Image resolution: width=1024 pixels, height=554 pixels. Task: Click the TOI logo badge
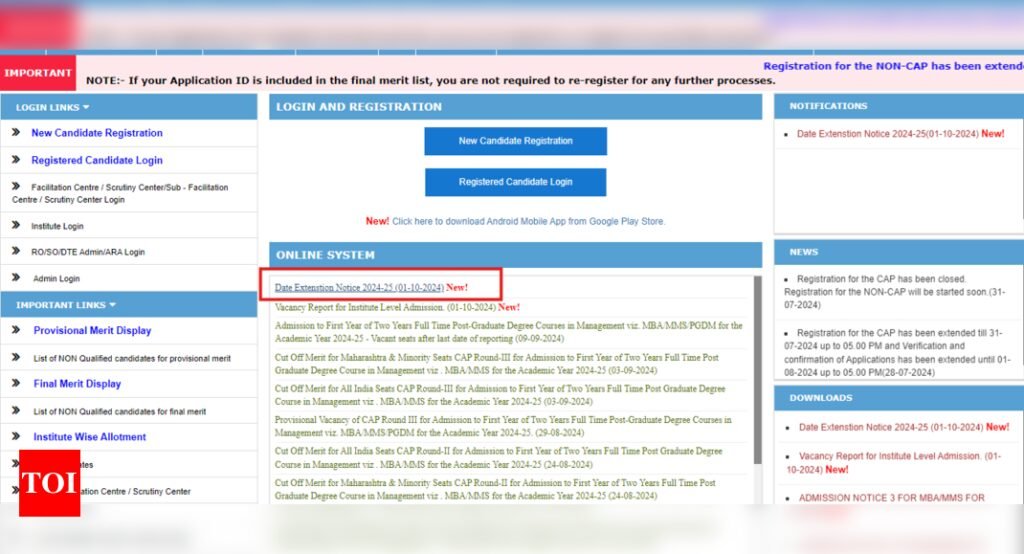pyautogui.click(x=49, y=484)
